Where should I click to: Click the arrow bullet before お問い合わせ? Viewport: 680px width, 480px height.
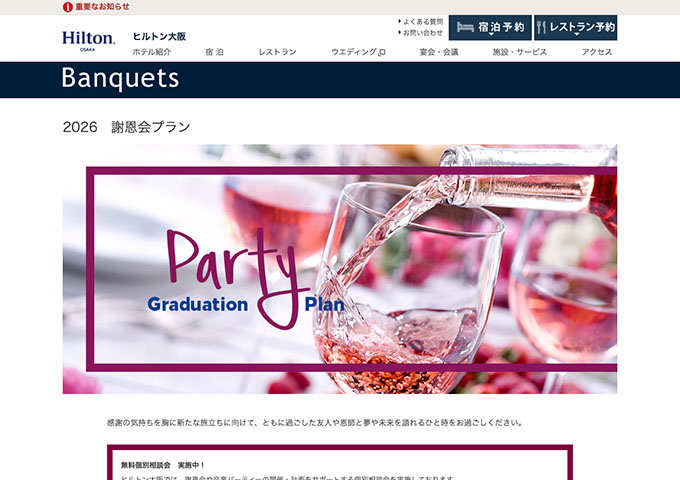point(399,33)
